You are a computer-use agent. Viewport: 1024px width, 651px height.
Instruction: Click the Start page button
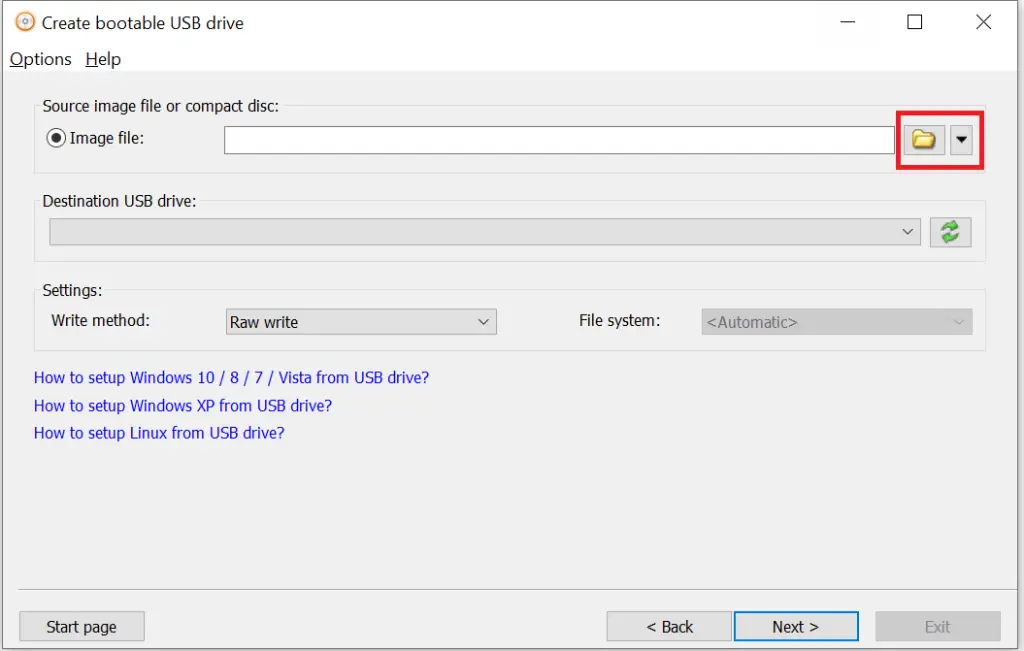[81, 626]
